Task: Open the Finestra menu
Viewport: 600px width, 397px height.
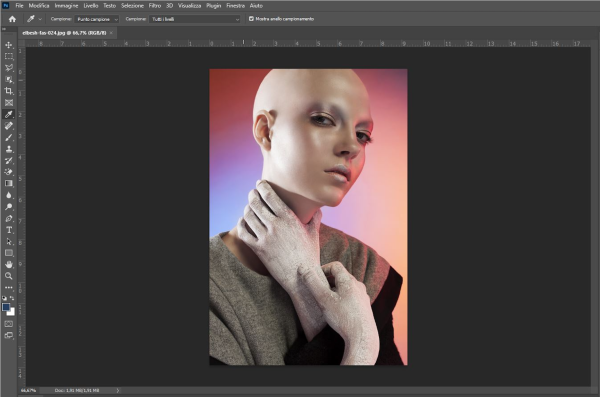Action: coord(235,6)
